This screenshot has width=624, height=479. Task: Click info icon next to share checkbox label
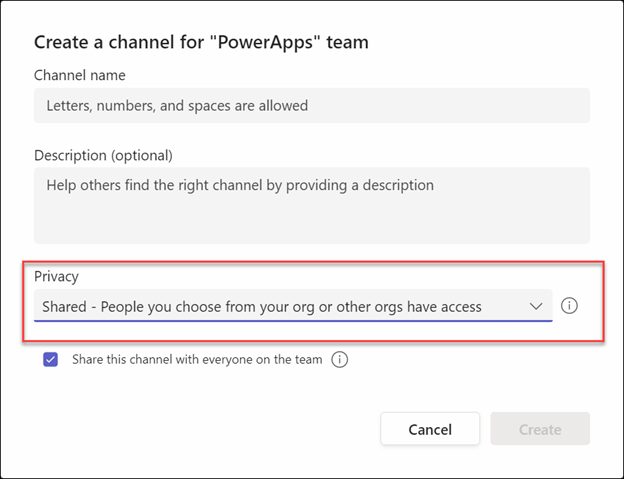click(340, 360)
